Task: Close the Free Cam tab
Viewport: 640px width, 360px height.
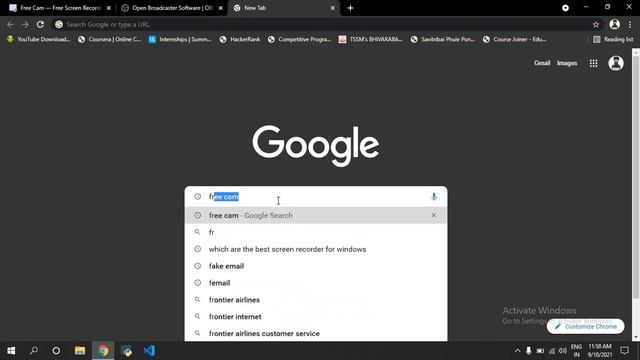Action: click(x=109, y=8)
